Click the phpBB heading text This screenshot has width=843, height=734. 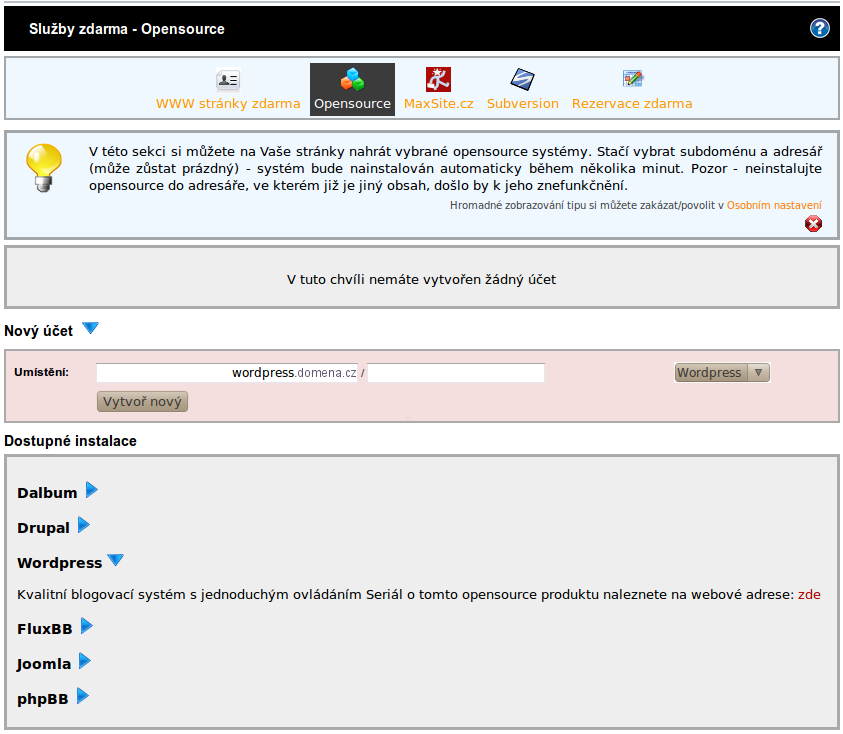tap(42, 699)
